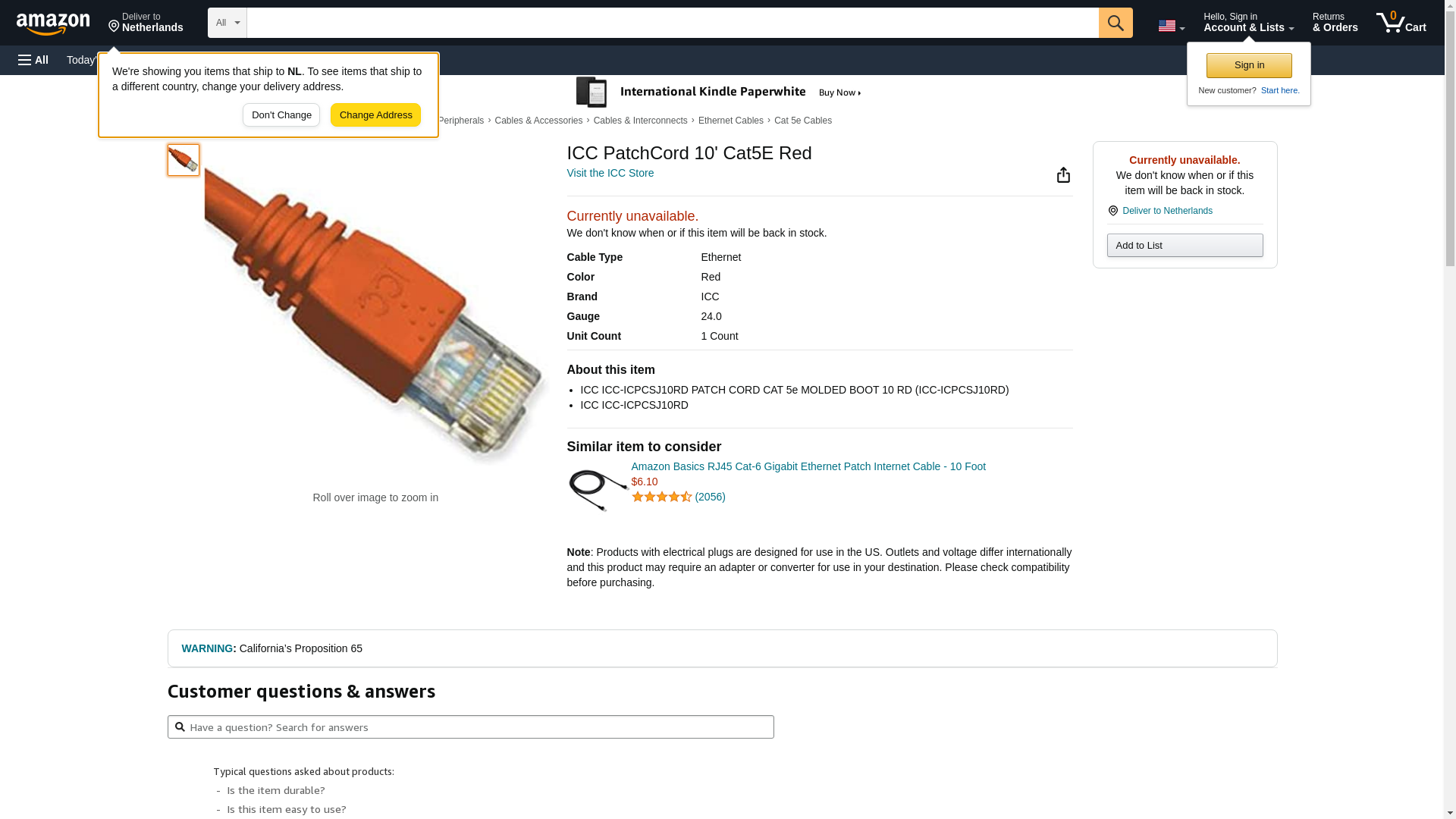Open the All hamburger menu

(33, 60)
